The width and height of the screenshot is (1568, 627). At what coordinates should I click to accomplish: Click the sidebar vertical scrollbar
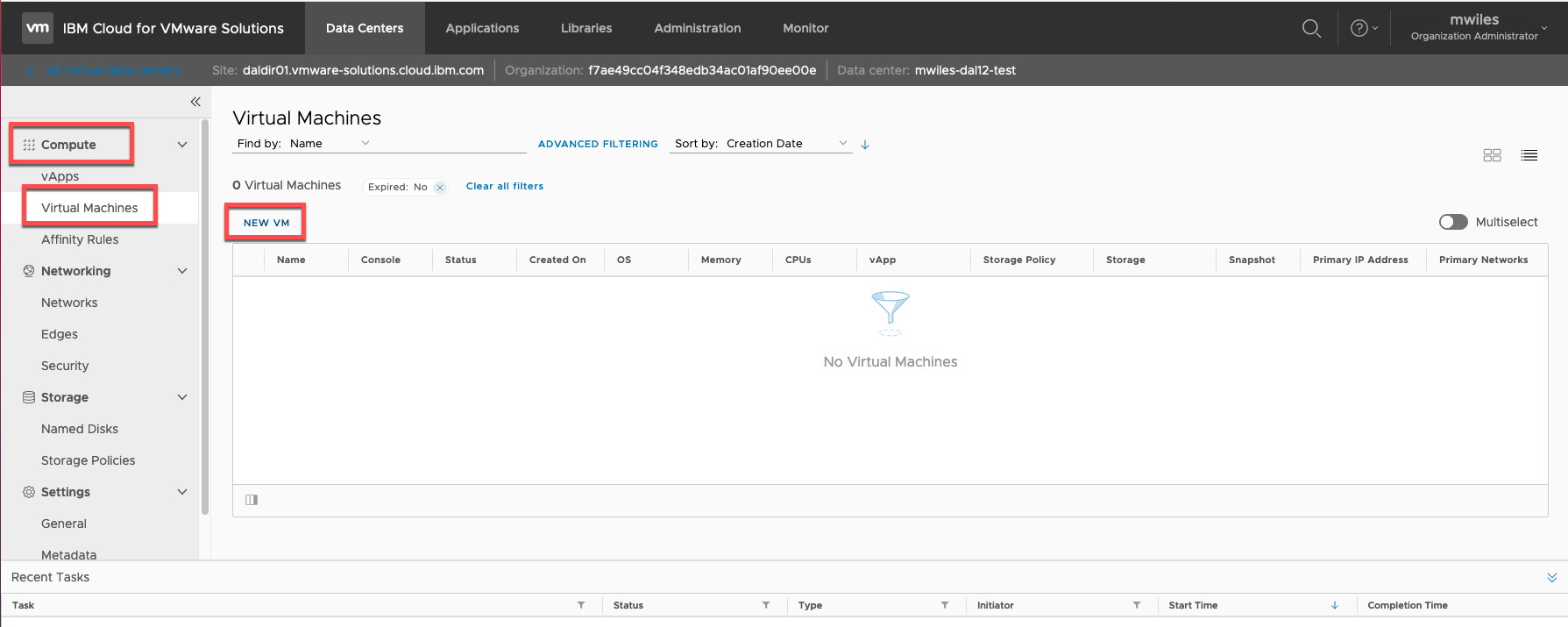point(205,316)
